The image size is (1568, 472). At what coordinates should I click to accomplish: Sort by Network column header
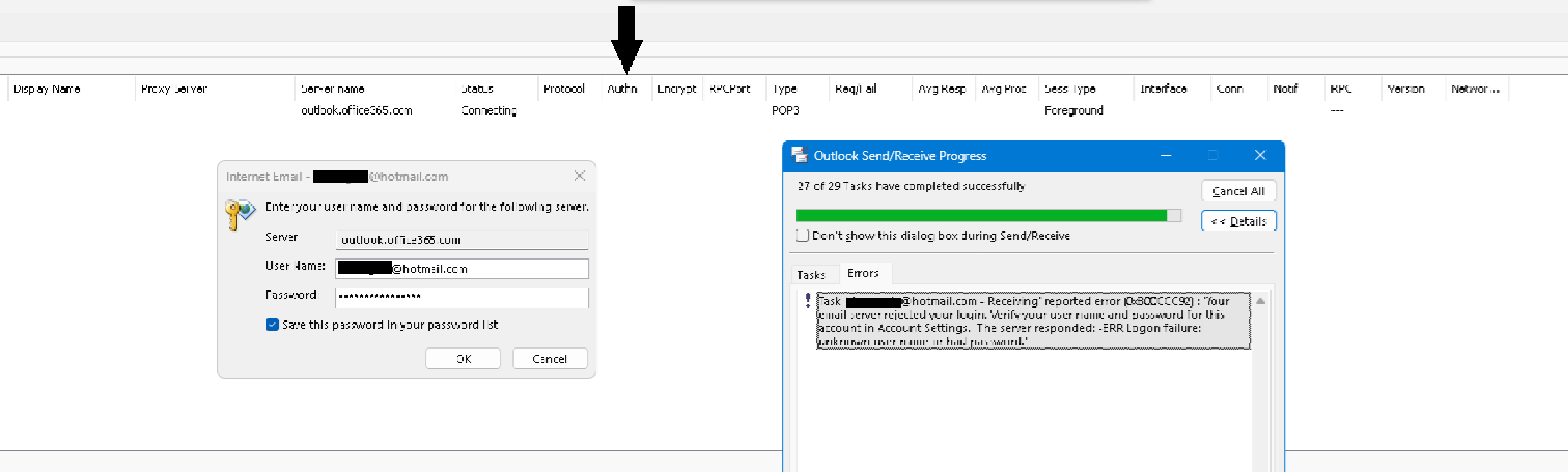[x=1476, y=88]
